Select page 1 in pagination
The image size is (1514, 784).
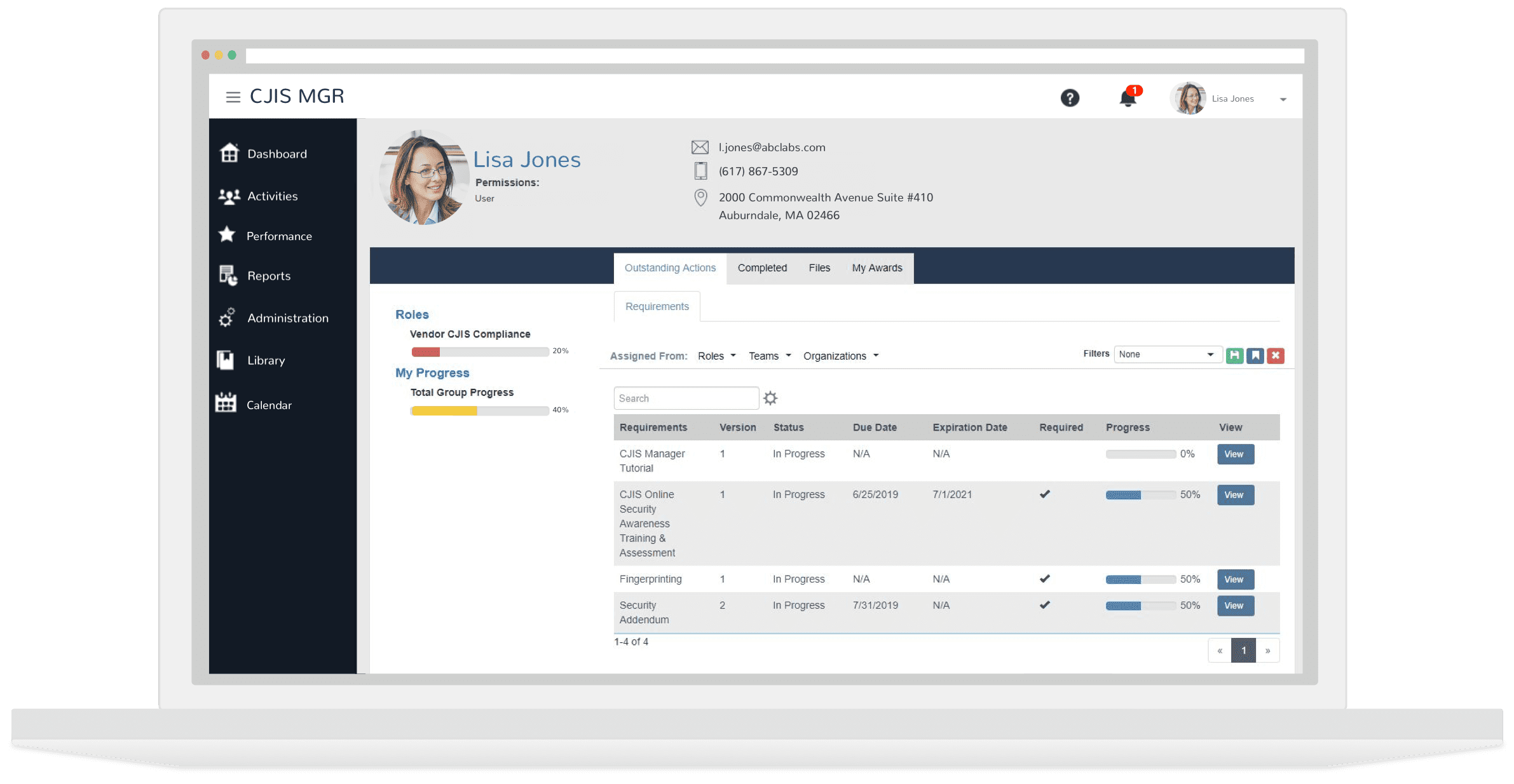point(1243,651)
